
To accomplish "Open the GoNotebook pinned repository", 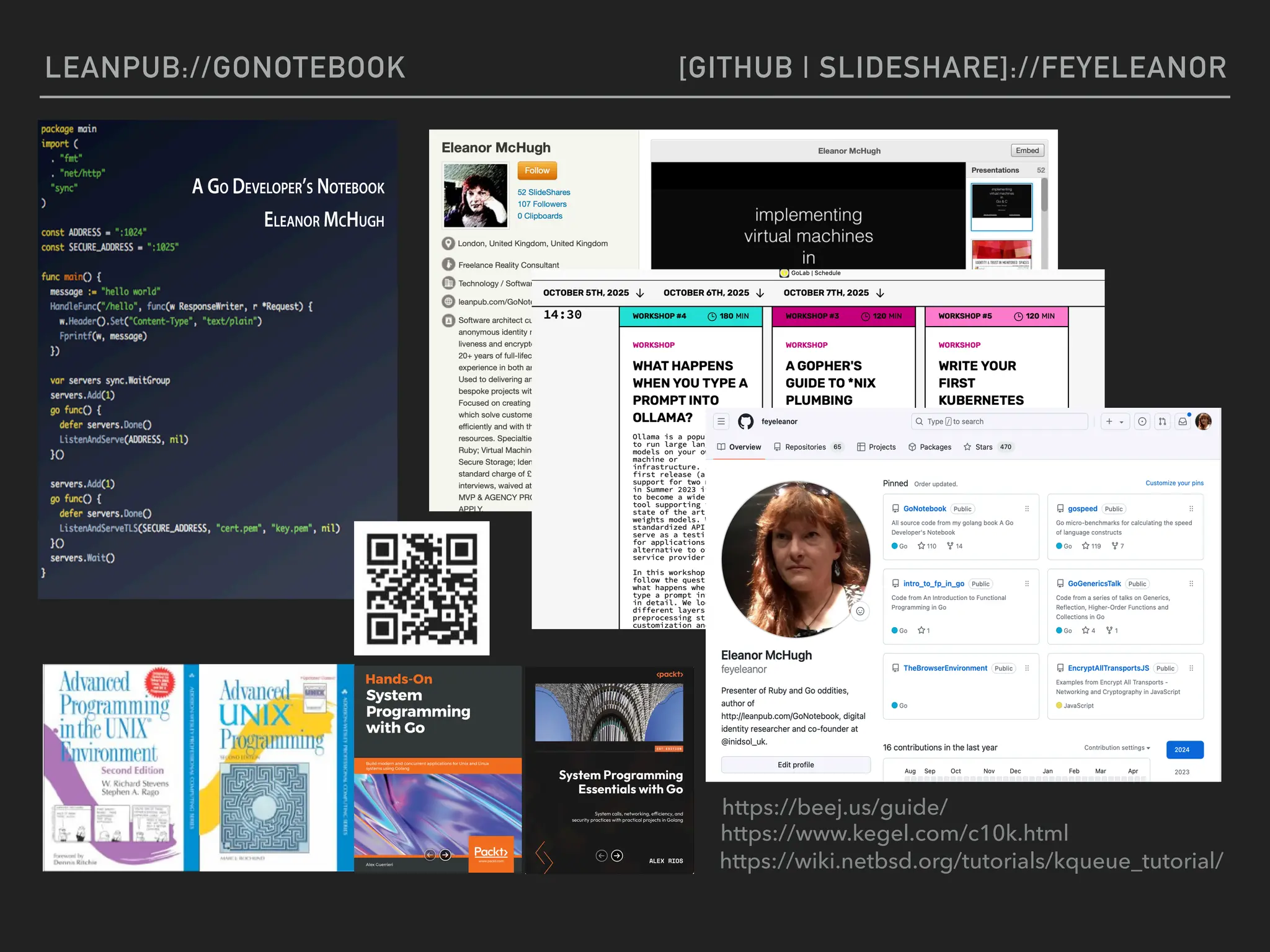I will click(925, 509).
